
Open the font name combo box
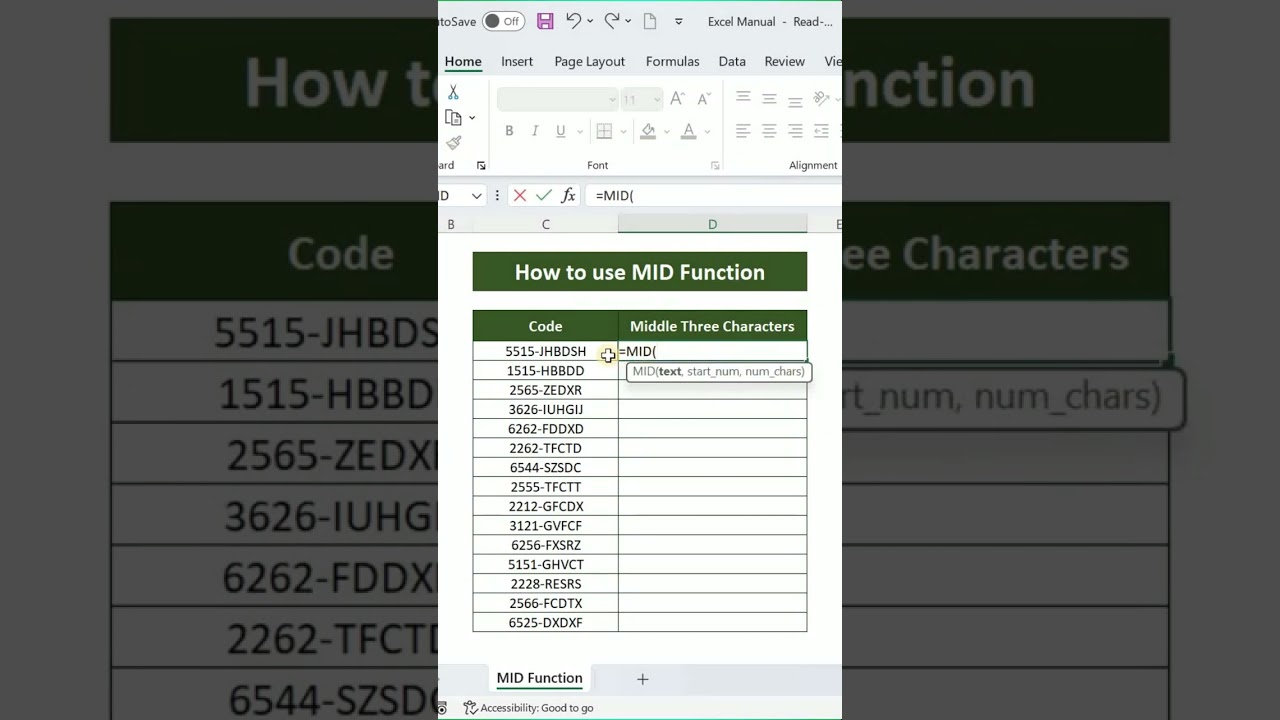(558, 99)
